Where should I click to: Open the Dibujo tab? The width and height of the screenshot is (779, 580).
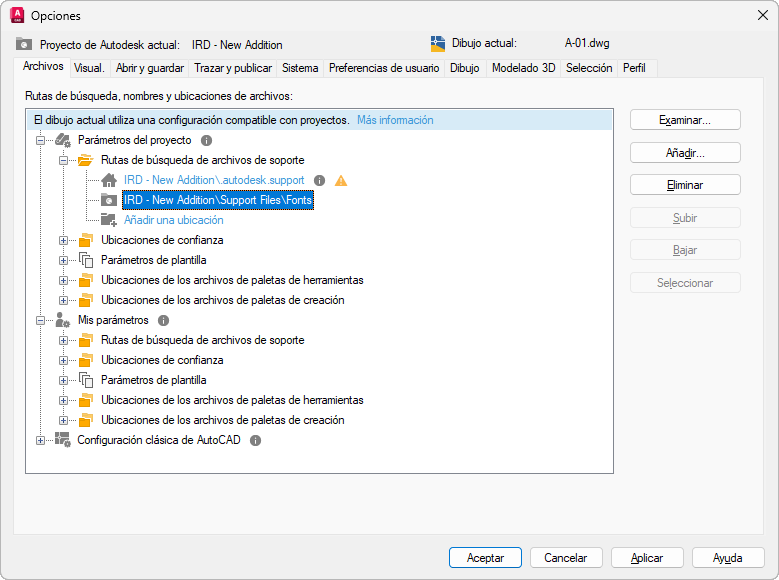pos(465,68)
